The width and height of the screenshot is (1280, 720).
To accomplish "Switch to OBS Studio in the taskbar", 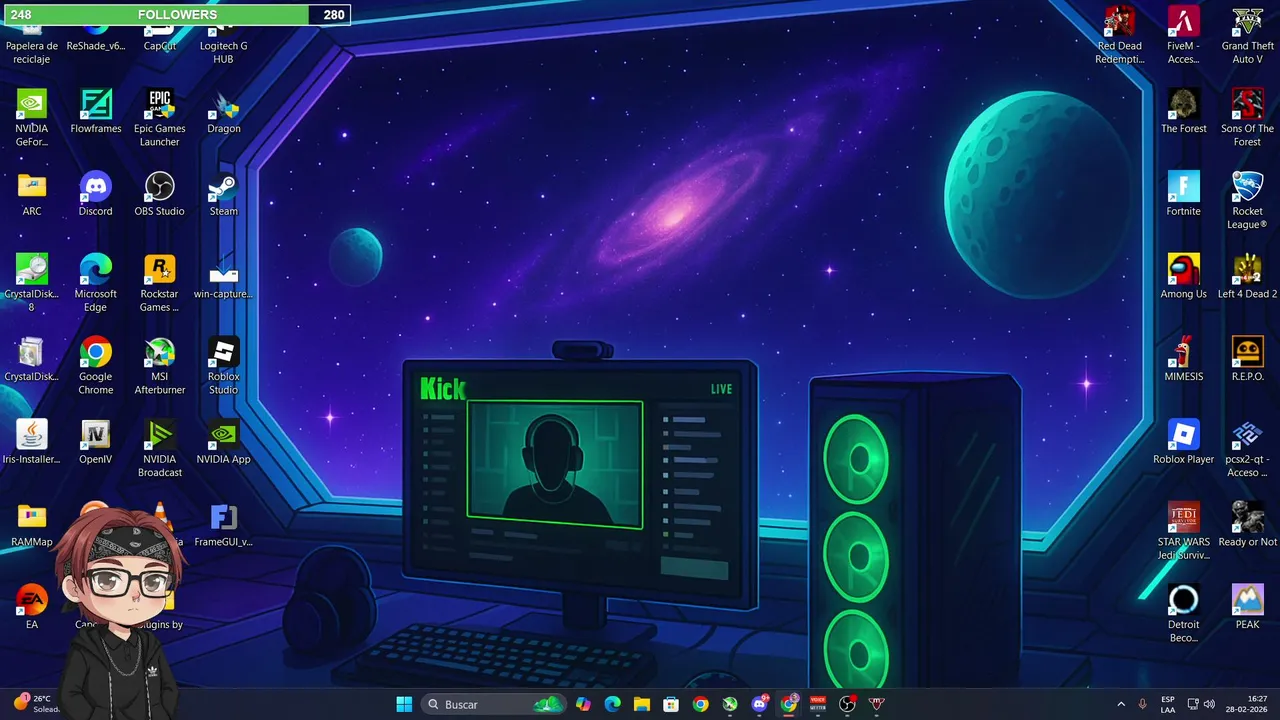I will 847,704.
